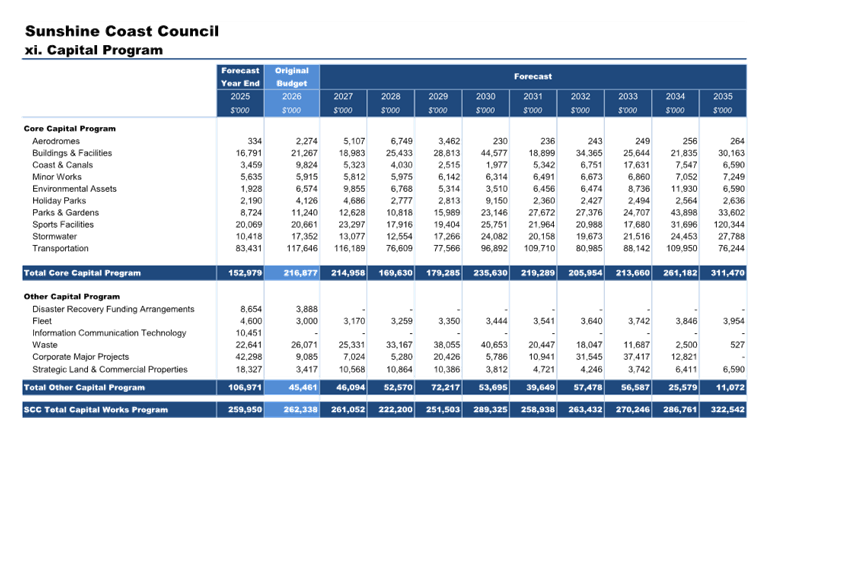
Task: Click the merged 'Forecast' header cell
Action: coord(532,76)
